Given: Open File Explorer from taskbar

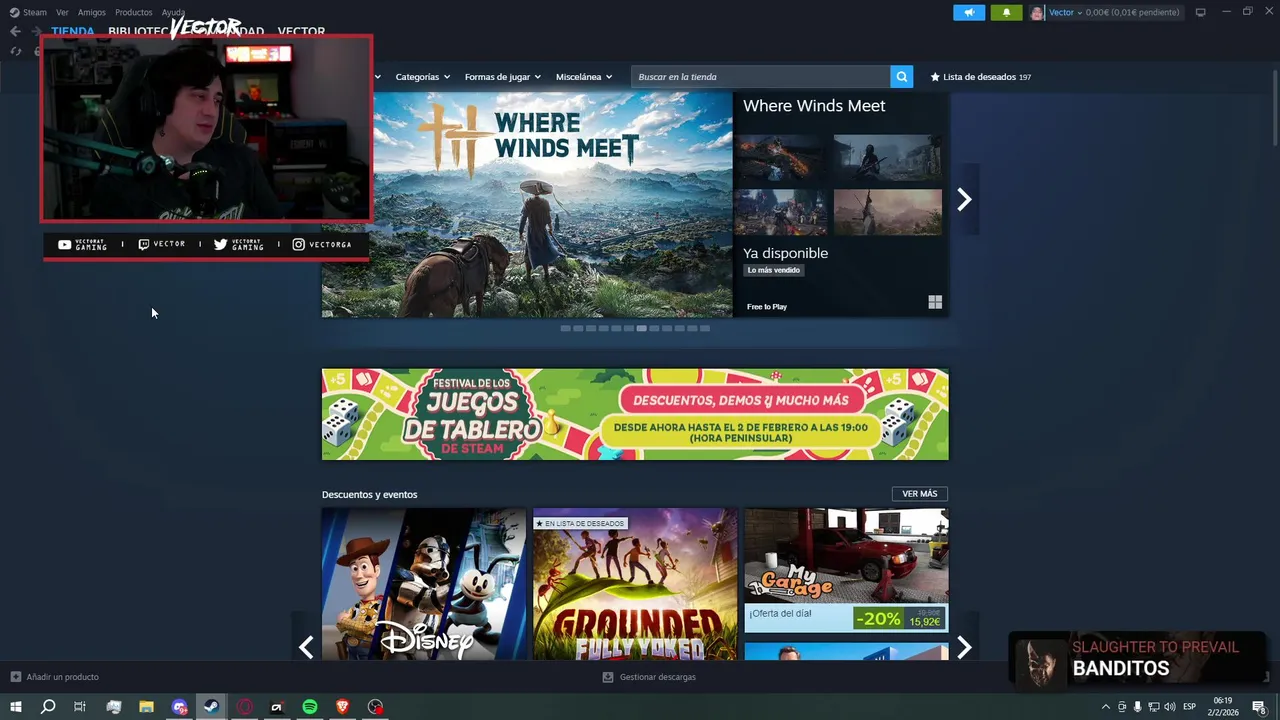Looking at the screenshot, I should [146, 707].
